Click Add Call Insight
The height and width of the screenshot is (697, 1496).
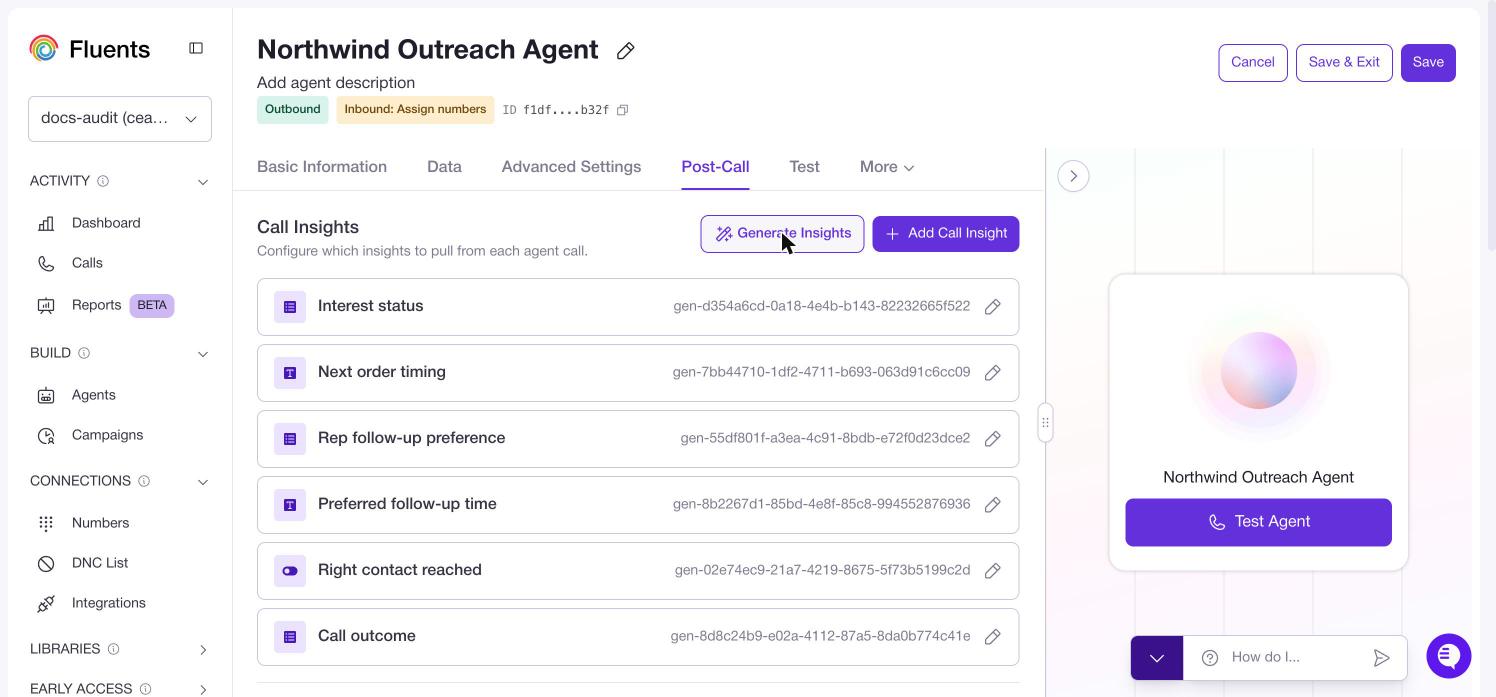click(946, 234)
